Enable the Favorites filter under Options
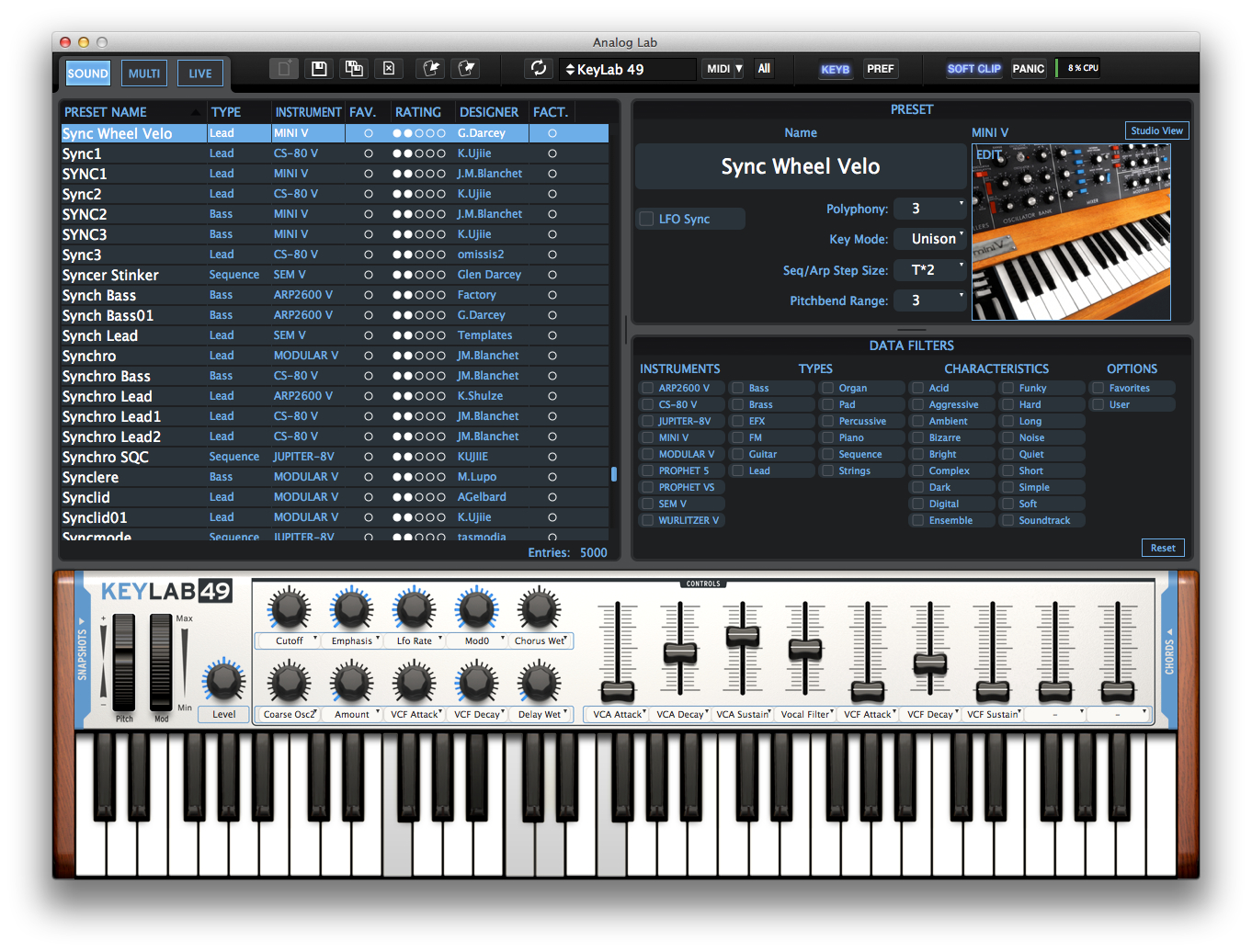This screenshot has height=952, width=1252. point(1096,387)
